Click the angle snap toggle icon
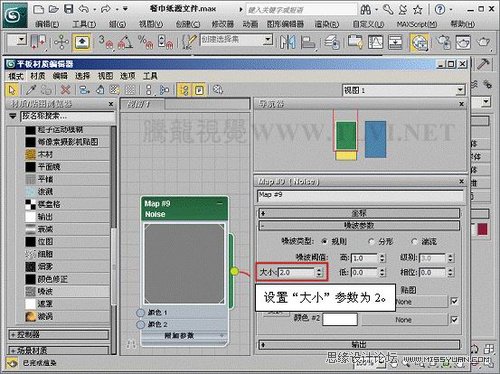500x374 pixels. tap(125, 42)
